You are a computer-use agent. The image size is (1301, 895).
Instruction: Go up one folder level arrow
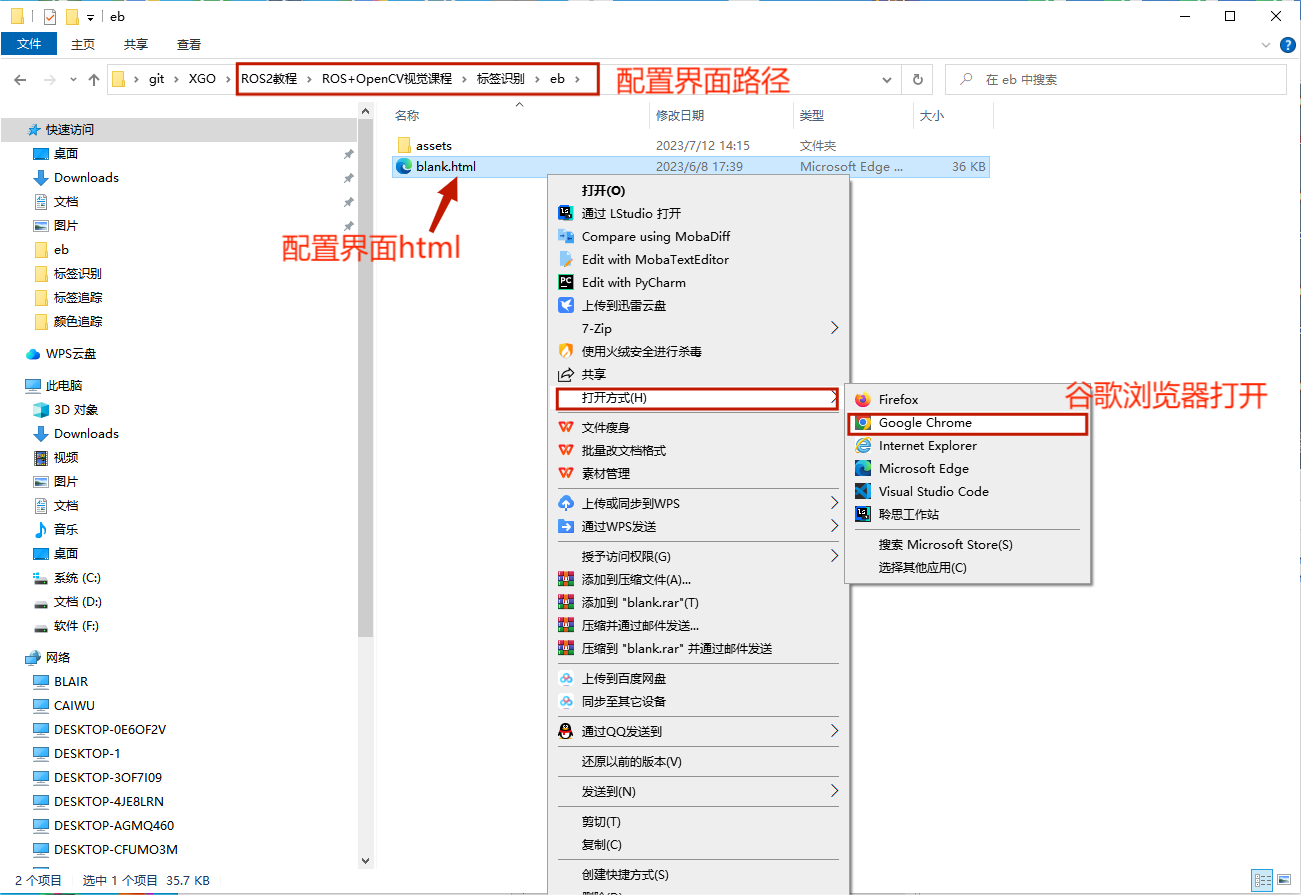(94, 80)
